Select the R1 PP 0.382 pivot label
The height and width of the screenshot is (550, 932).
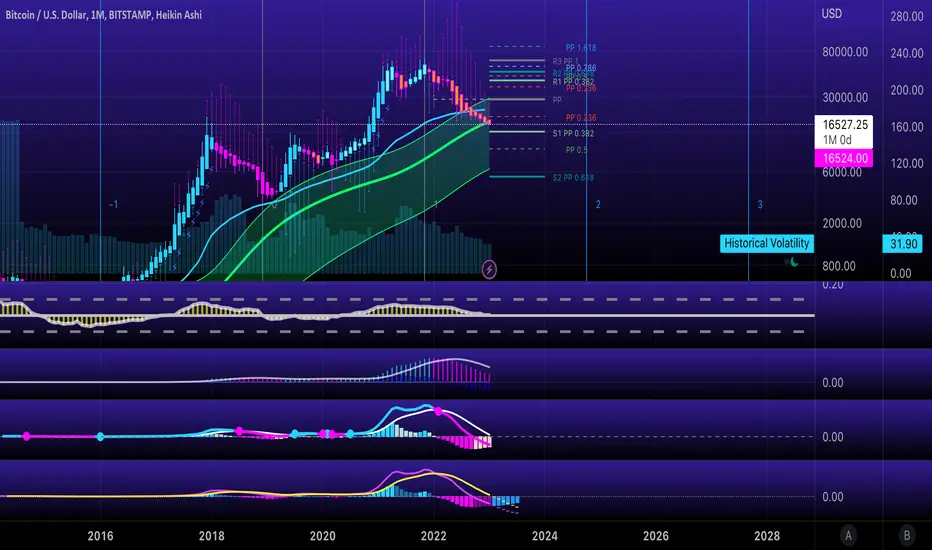click(x=573, y=81)
